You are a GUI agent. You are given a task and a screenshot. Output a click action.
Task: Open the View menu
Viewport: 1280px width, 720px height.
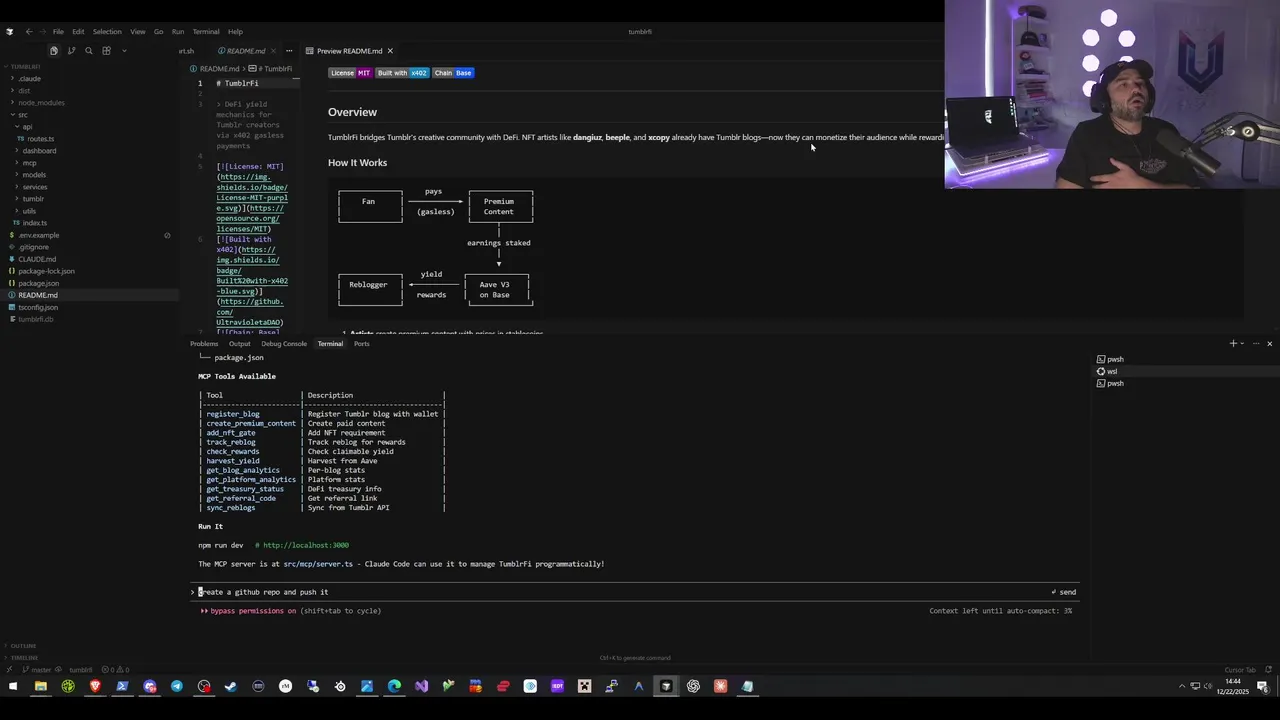tap(138, 31)
